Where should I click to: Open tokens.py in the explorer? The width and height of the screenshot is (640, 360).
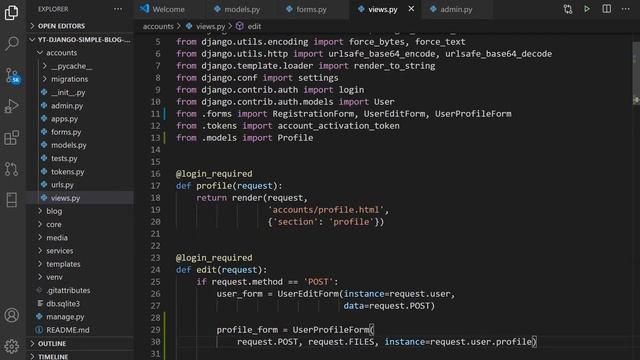coord(80,171)
